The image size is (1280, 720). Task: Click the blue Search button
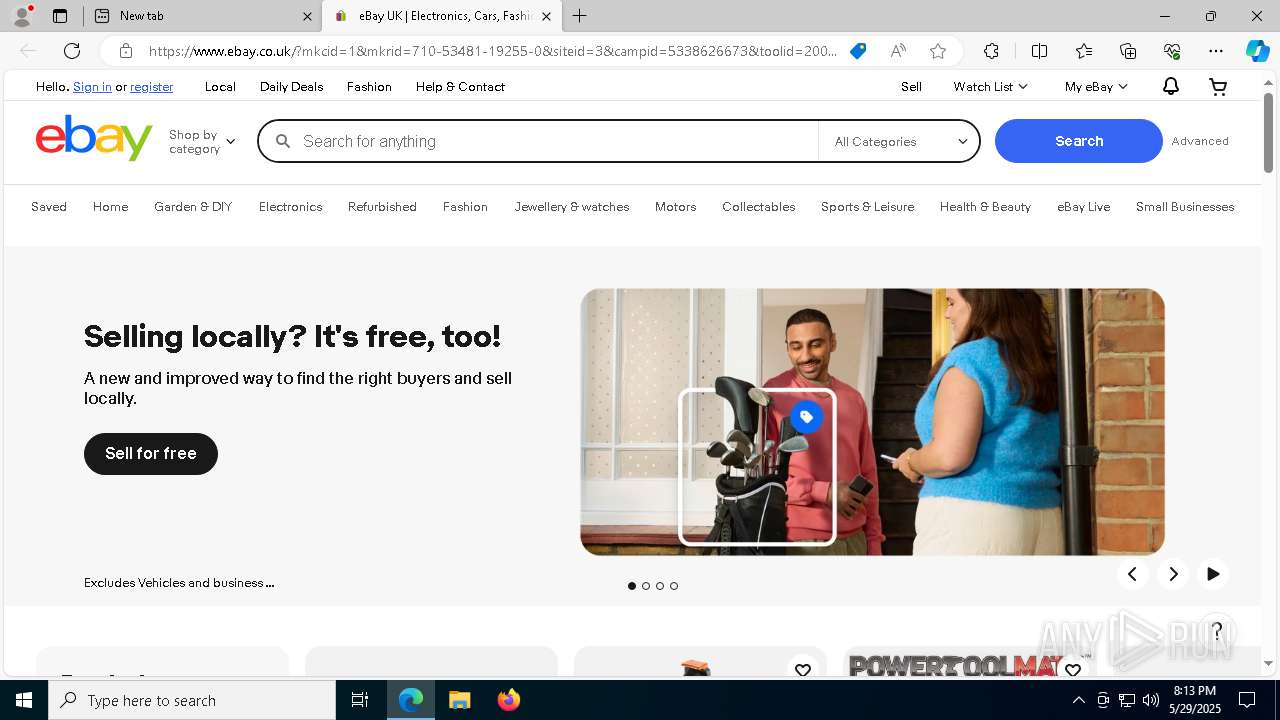[x=1079, y=141]
